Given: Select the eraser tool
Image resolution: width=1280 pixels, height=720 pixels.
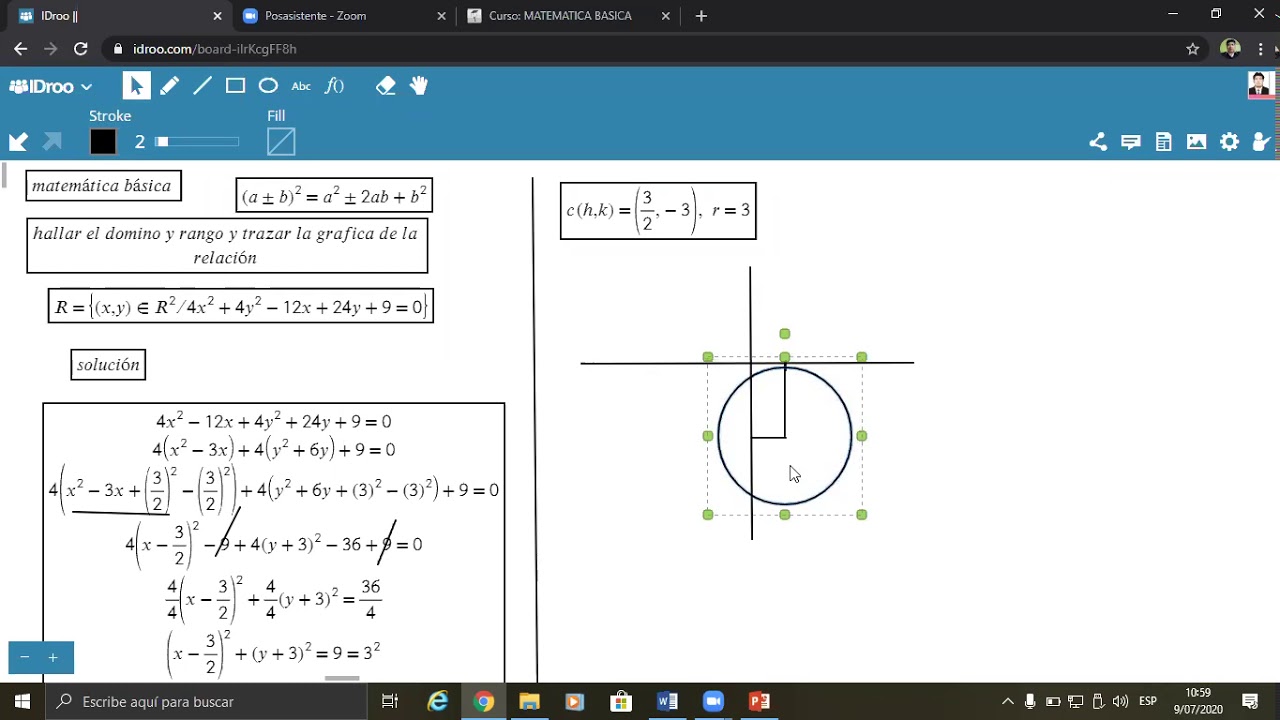Looking at the screenshot, I should [385, 86].
